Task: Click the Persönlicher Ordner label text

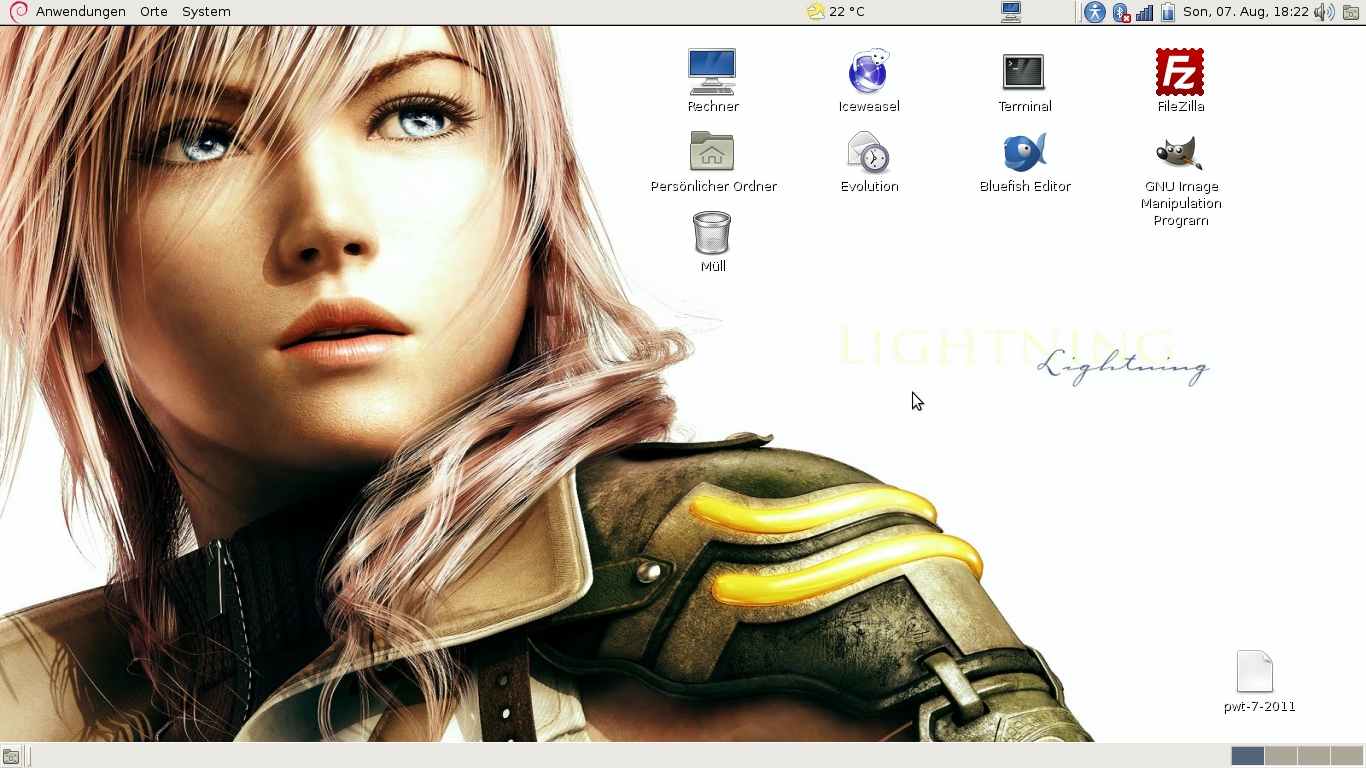Action: [714, 186]
